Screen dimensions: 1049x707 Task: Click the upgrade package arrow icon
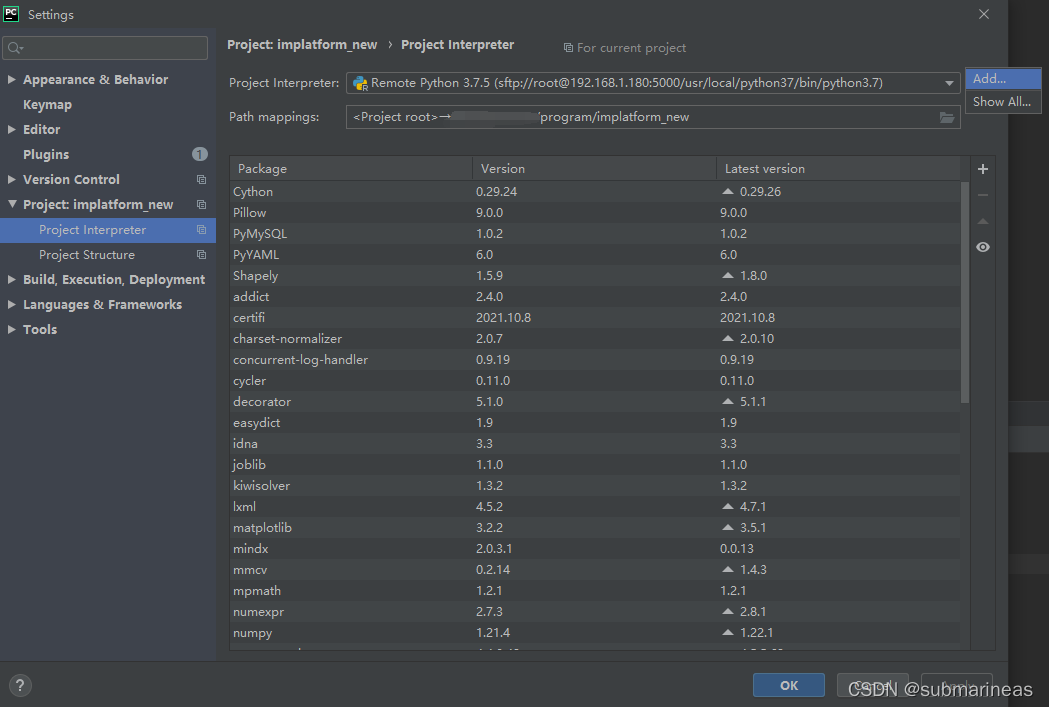(x=983, y=221)
